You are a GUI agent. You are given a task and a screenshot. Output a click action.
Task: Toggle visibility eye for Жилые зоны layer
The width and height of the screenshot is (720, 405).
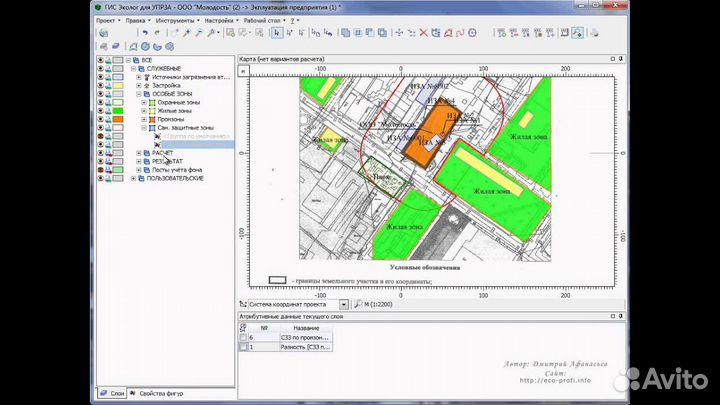tap(101, 111)
